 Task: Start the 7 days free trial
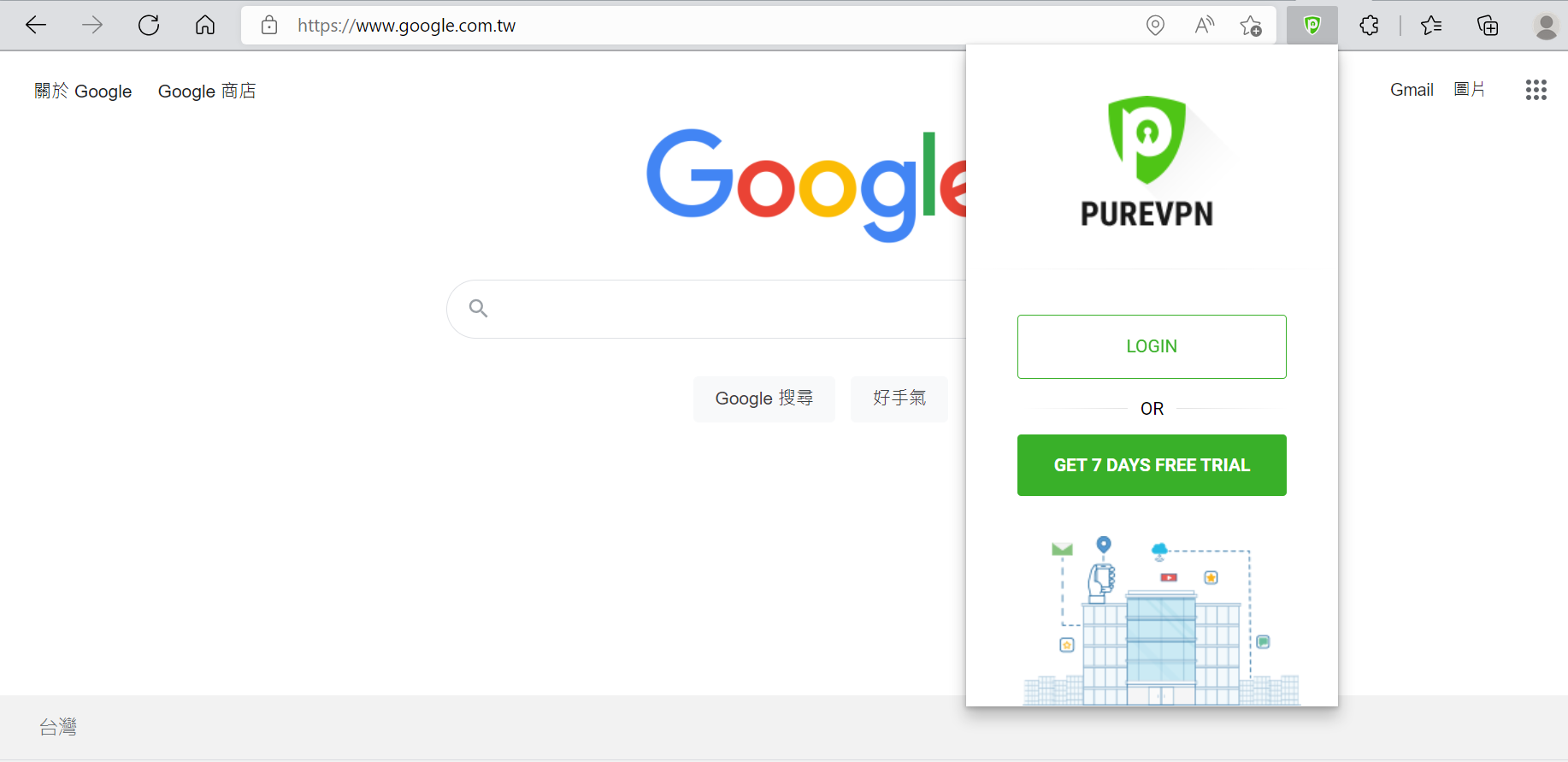pos(1152,465)
